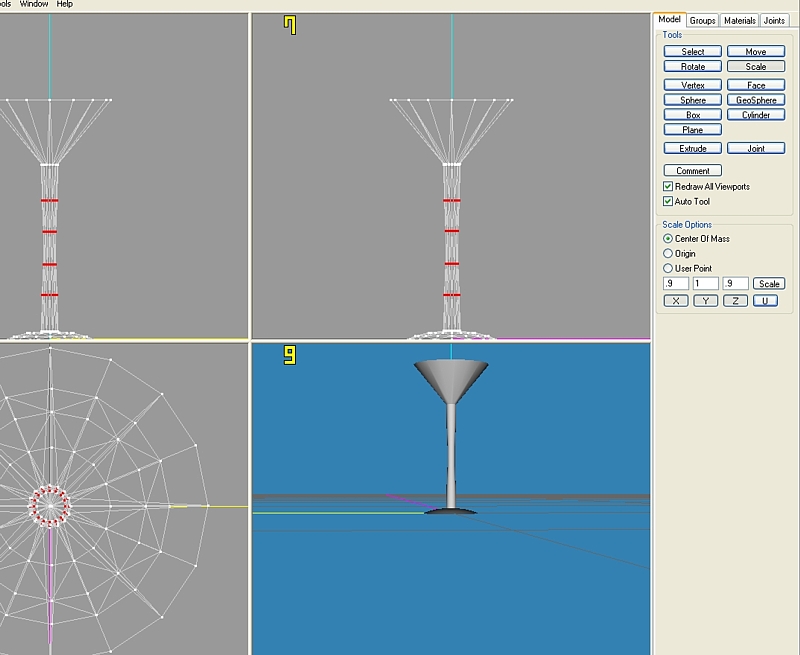The height and width of the screenshot is (655, 800).
Task: Choose the Rotate tool
Action: [x=692, y=67]
